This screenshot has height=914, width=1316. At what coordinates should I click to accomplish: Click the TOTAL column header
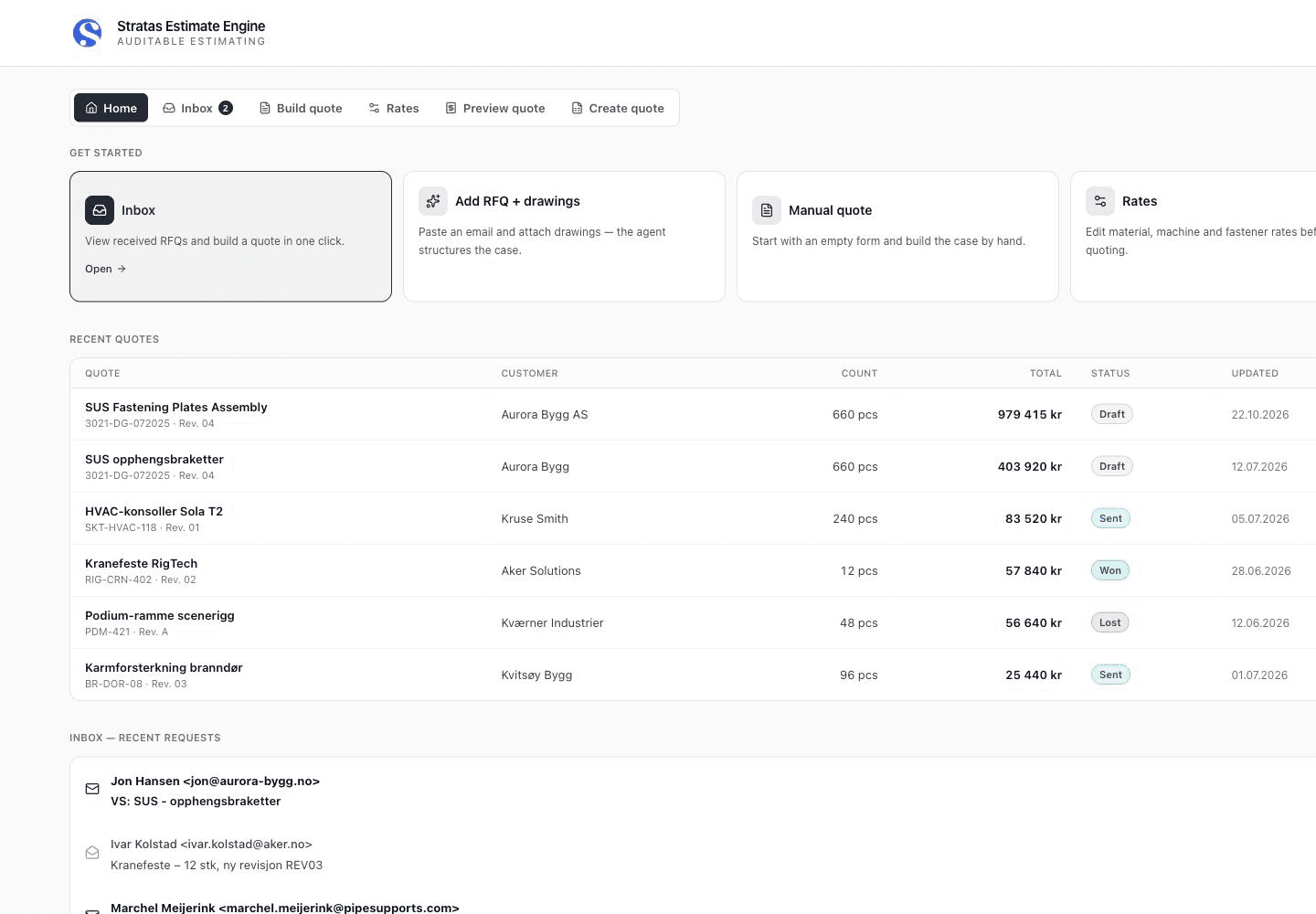tap(1045, 373)
